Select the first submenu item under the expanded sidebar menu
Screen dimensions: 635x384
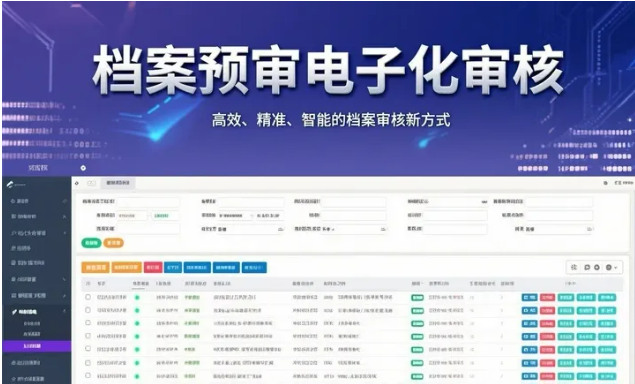pos(32,324)
